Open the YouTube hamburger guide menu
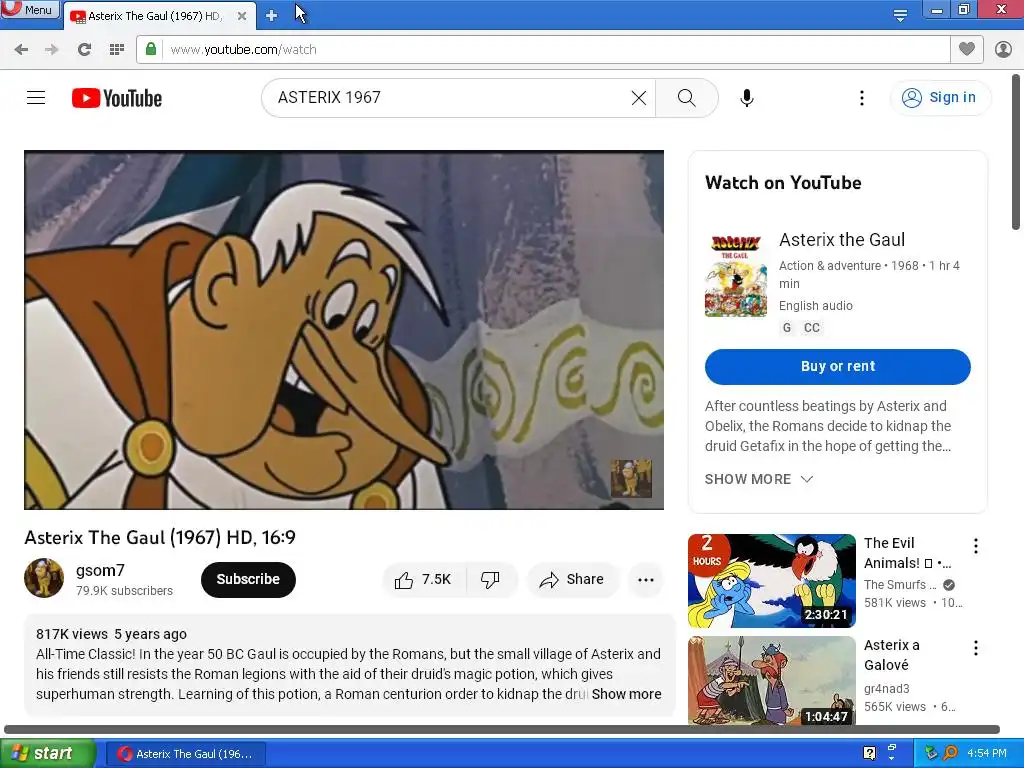This screenshot has height=768, width=1024. click(36, 98)
